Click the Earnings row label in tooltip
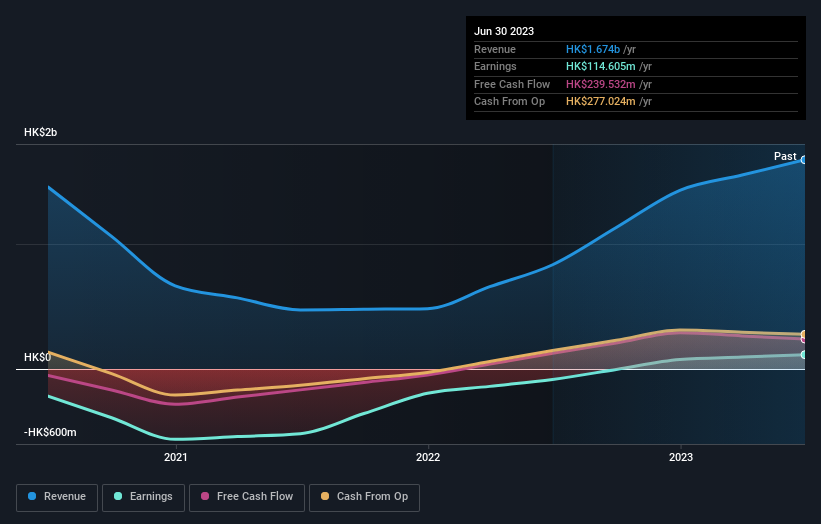Image resolution: width=821 pixels, height=524 pixels. 495,66
